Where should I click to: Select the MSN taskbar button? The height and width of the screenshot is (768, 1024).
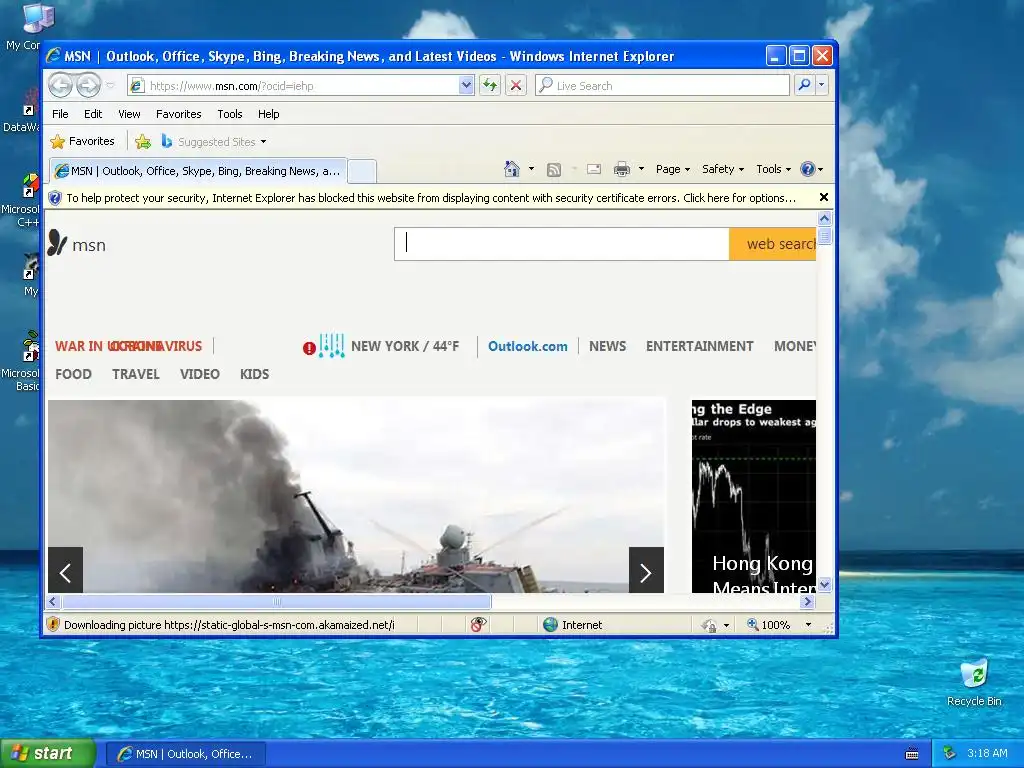point(185,754)
